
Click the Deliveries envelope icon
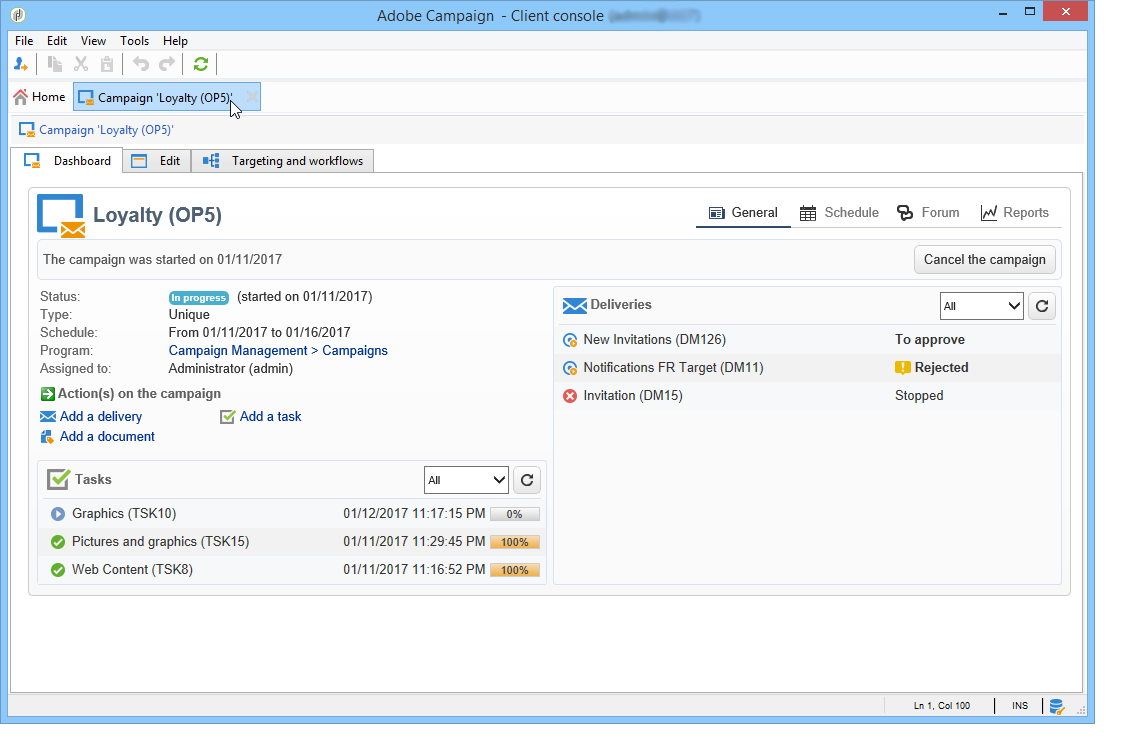[574, 305]
